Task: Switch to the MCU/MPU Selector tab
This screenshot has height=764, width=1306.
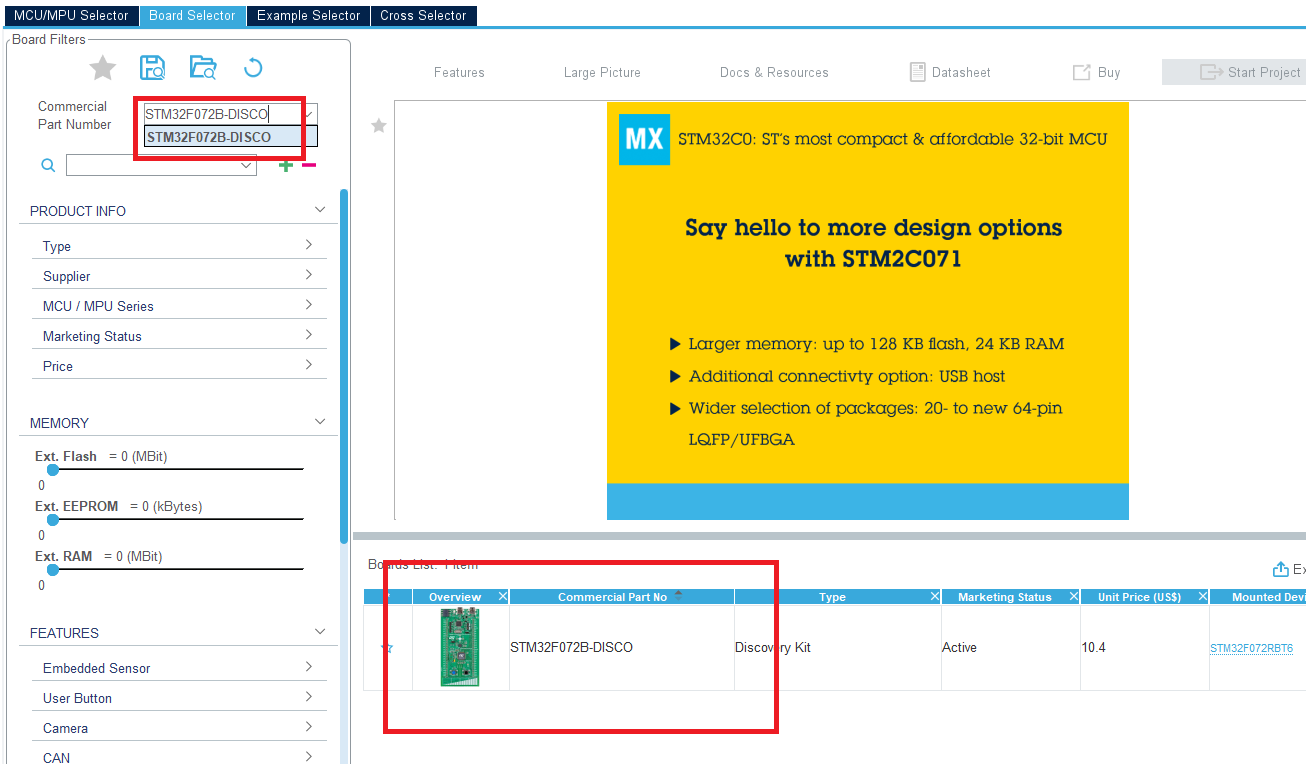Action: (x=70, y=15)
